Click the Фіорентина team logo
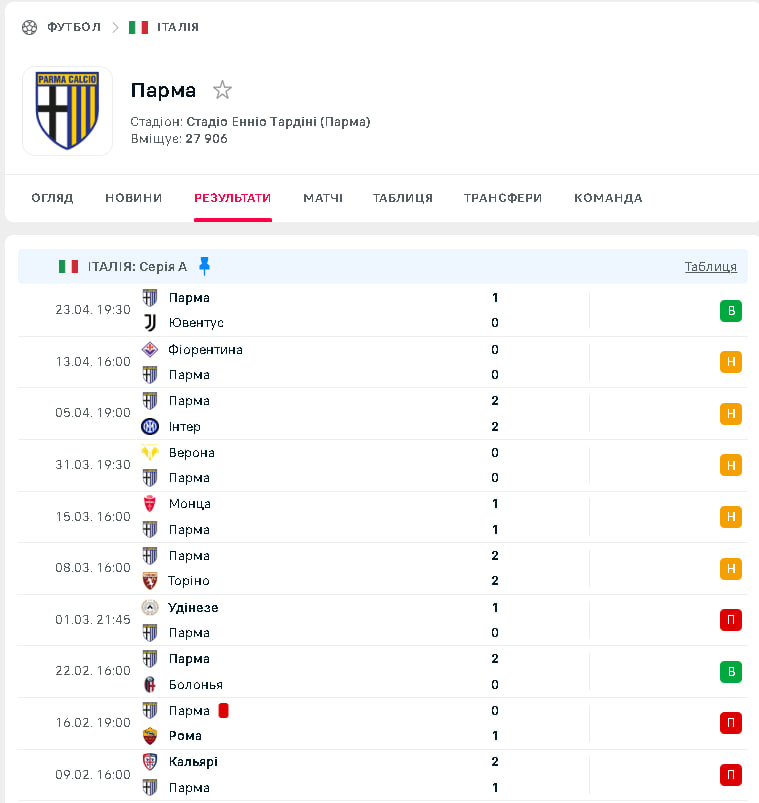Screen dimensions: 759x803 pos(150,350)
